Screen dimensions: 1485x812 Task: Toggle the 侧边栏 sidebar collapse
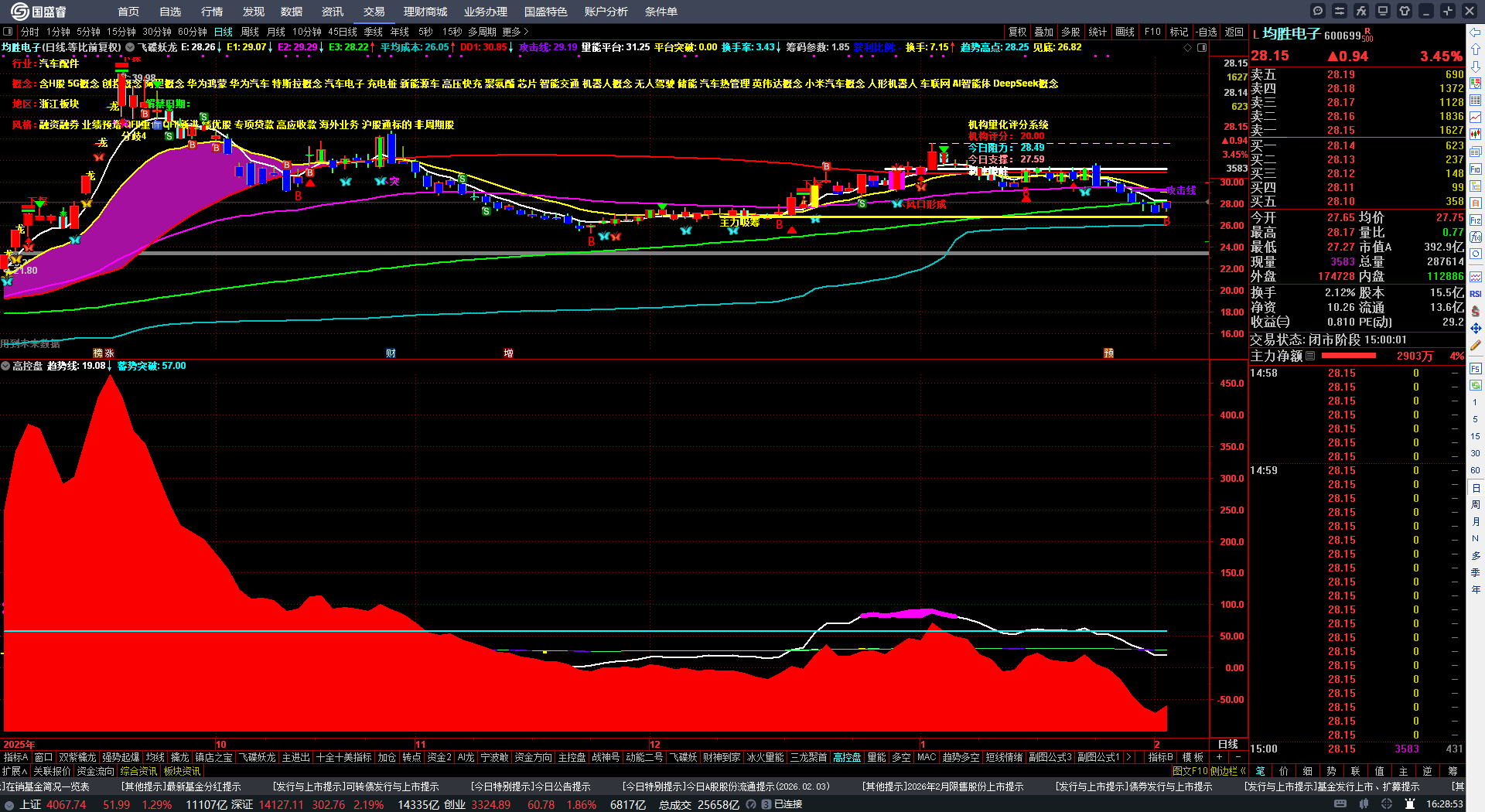point(1228,771)
